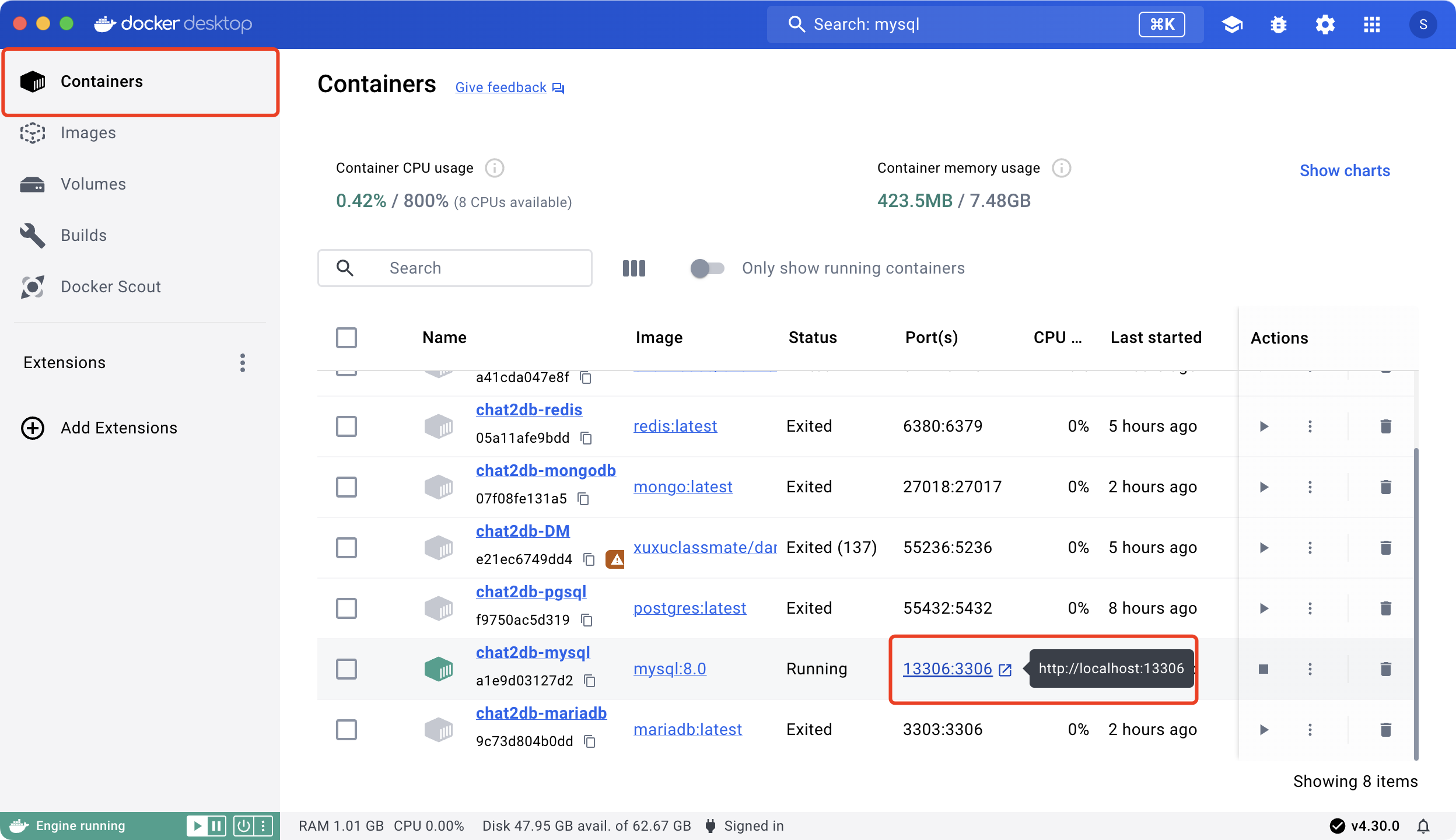
Task: Open Settings gear icon in header
Action: (1325, 24)
